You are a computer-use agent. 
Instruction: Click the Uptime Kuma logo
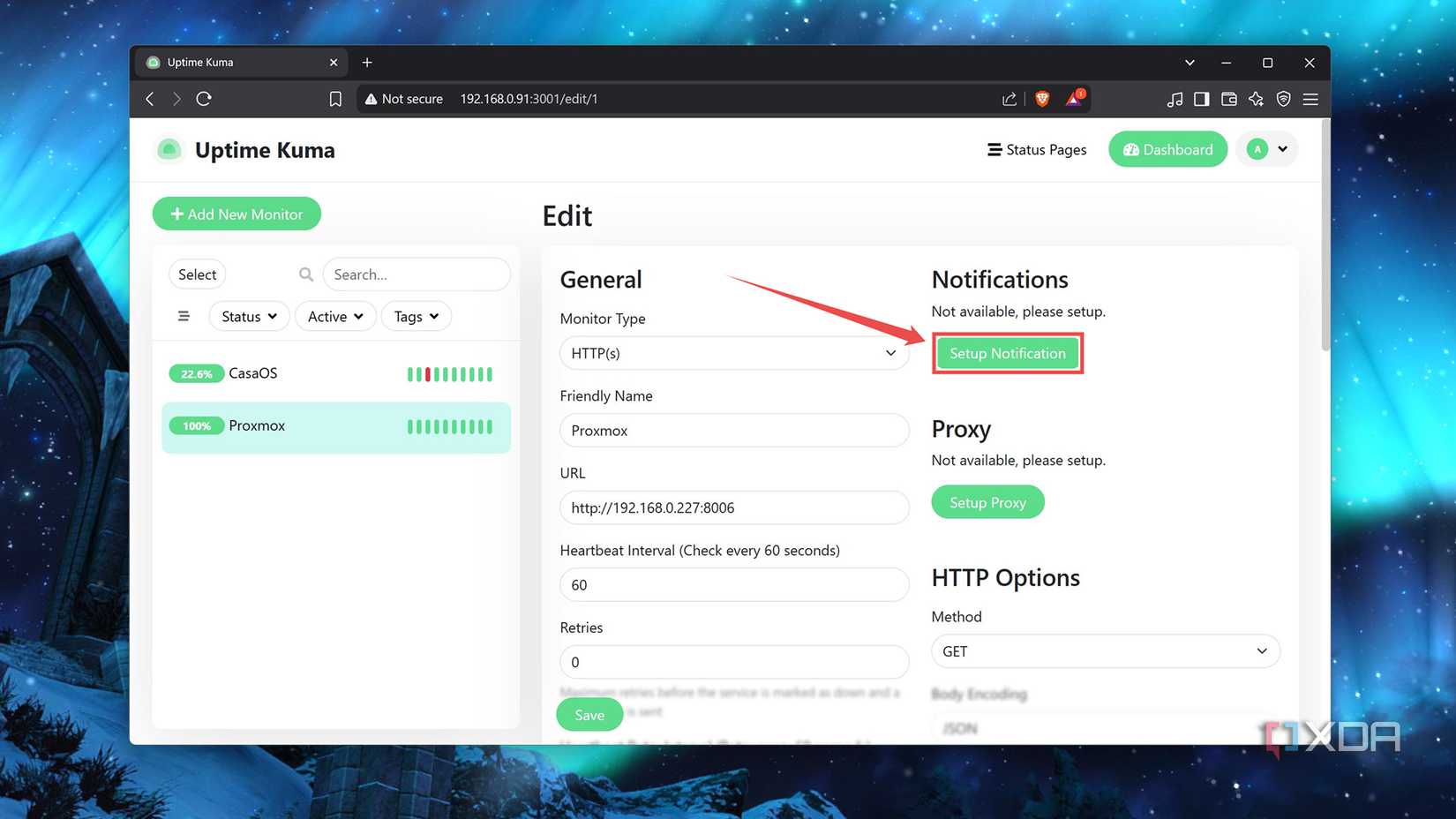[x=169, y=150]
